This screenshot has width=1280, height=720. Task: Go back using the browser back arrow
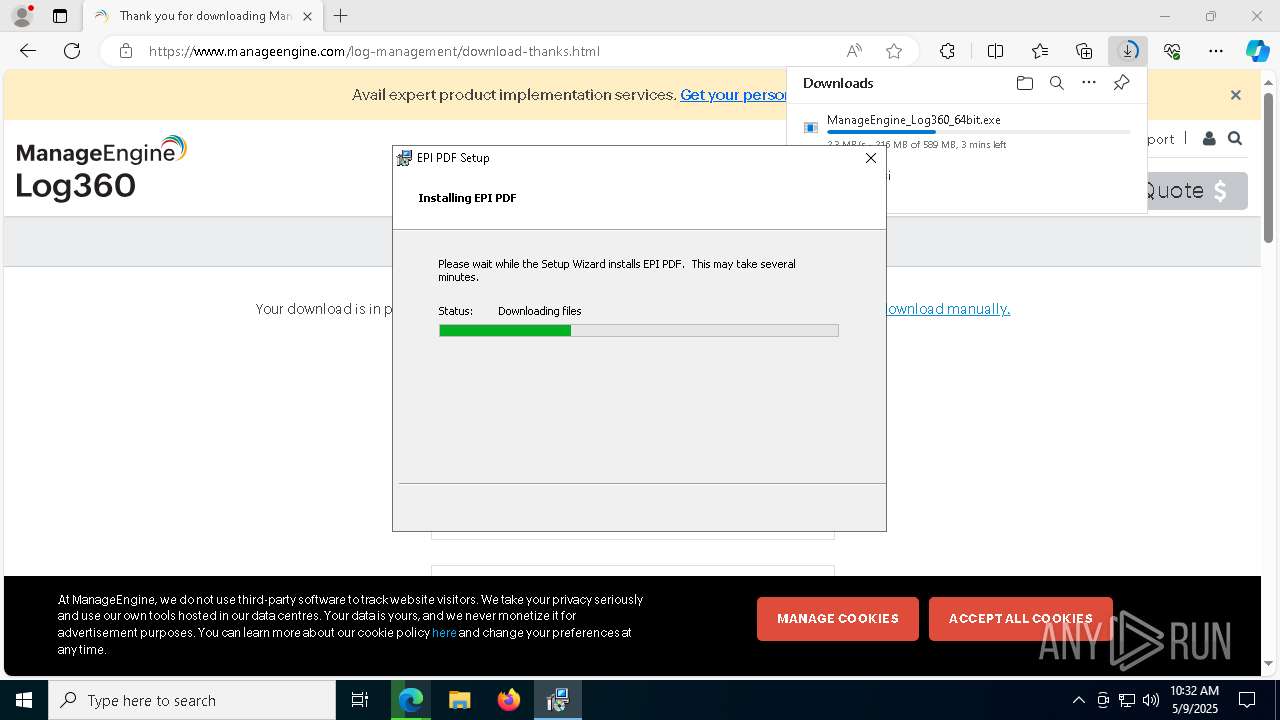tap(28, 51)
